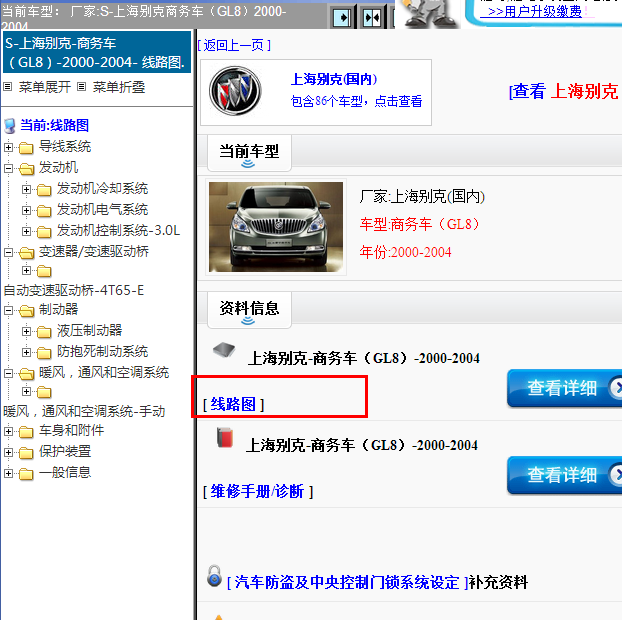Image resolution: width=622 pixels, height=620 pixels.
Task: Click the gray chip icon above 线路图
Action: coord(224,350)
